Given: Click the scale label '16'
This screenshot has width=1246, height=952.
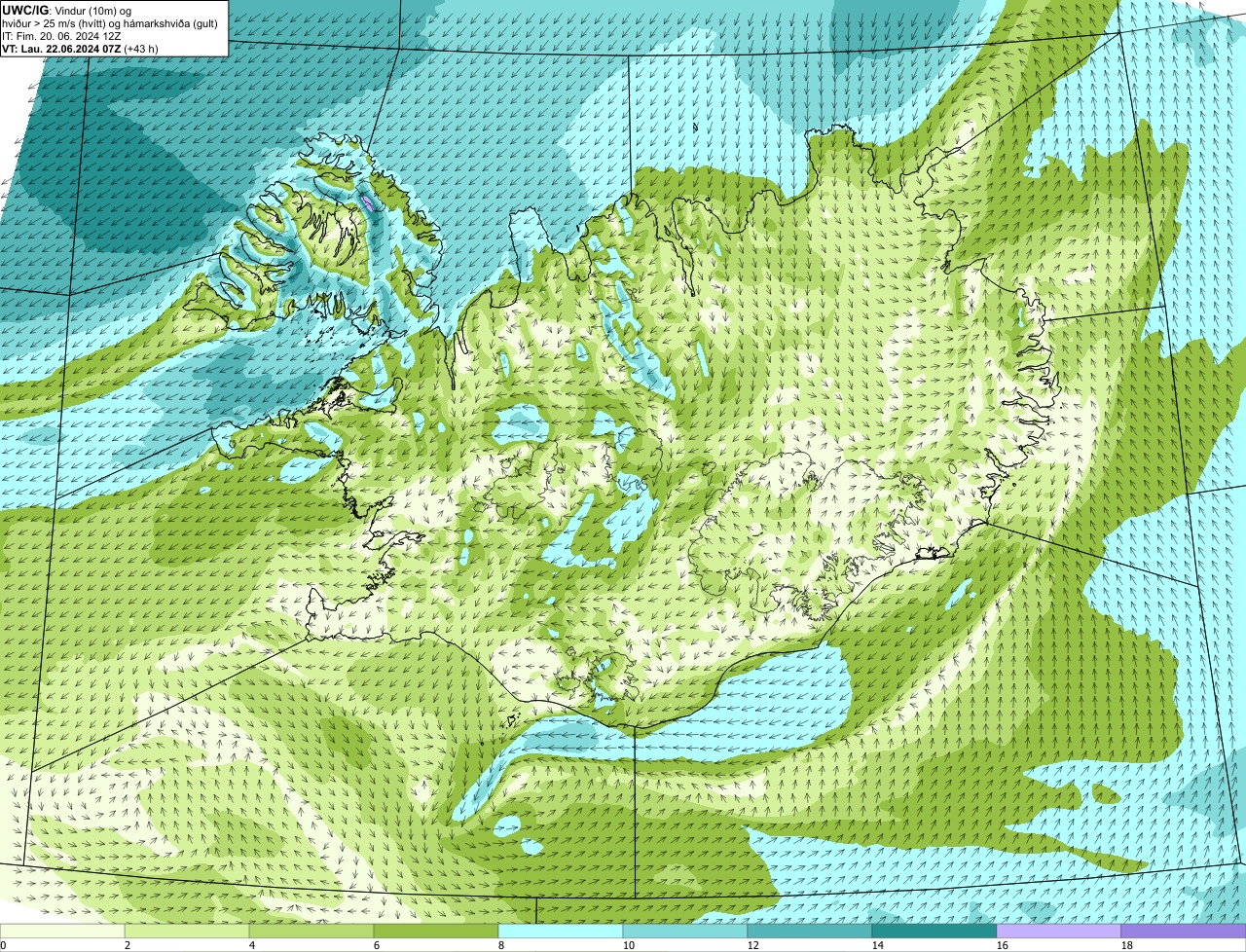Looking at the screenshot, I should click(x=1003, y=945).
